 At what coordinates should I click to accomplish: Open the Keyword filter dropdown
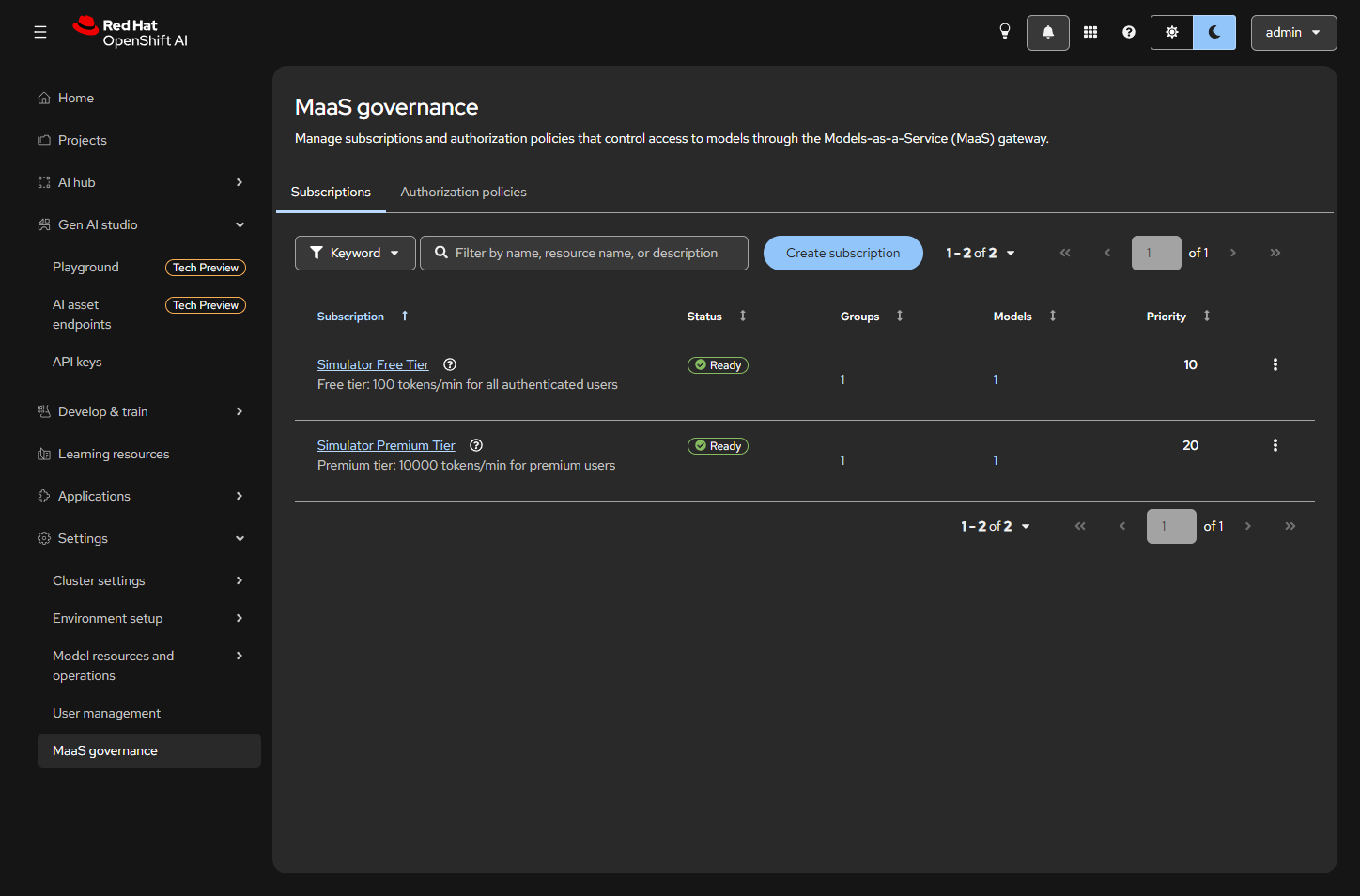tap(355, 253)
